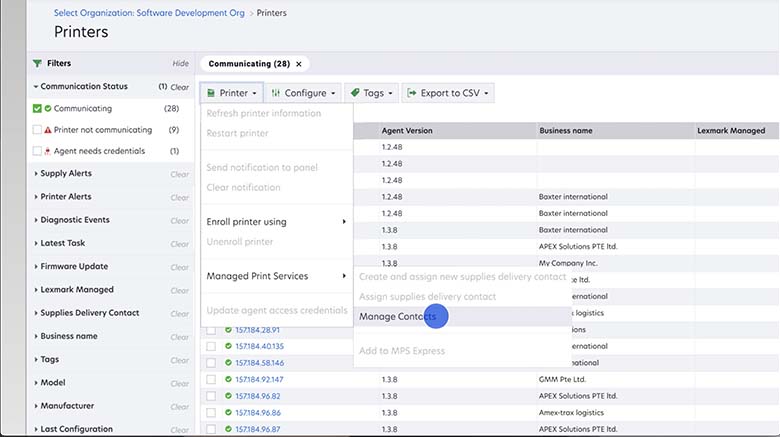The image size is (780, 437).
Task: Clear the Communication Status filter
Action: pos(180,87)
